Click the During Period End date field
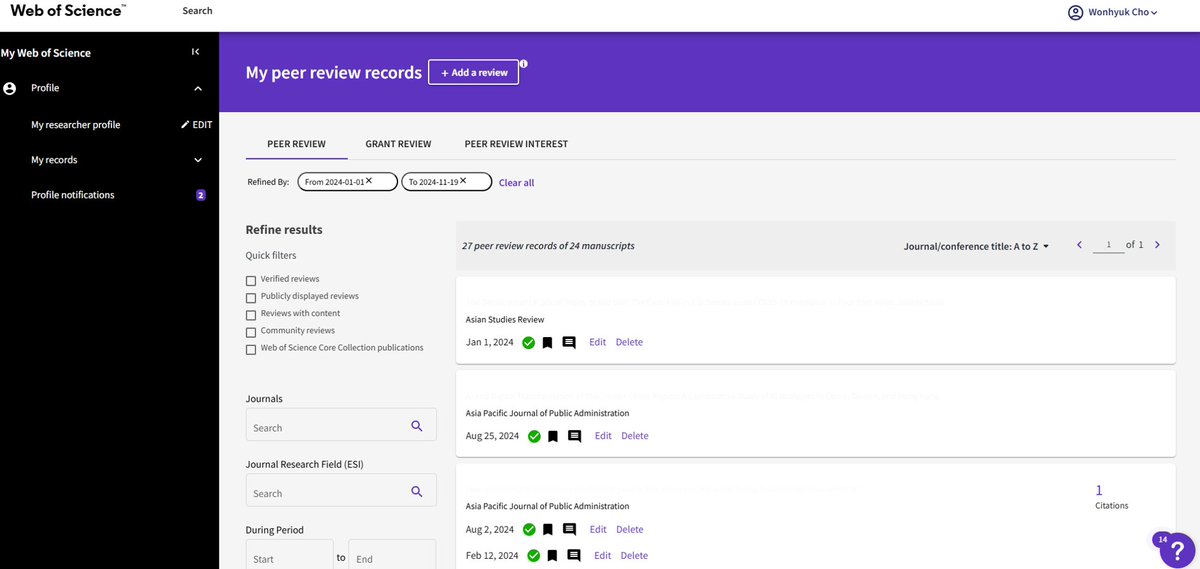This screenshot has height=569, width=1200. pos(392,554)
